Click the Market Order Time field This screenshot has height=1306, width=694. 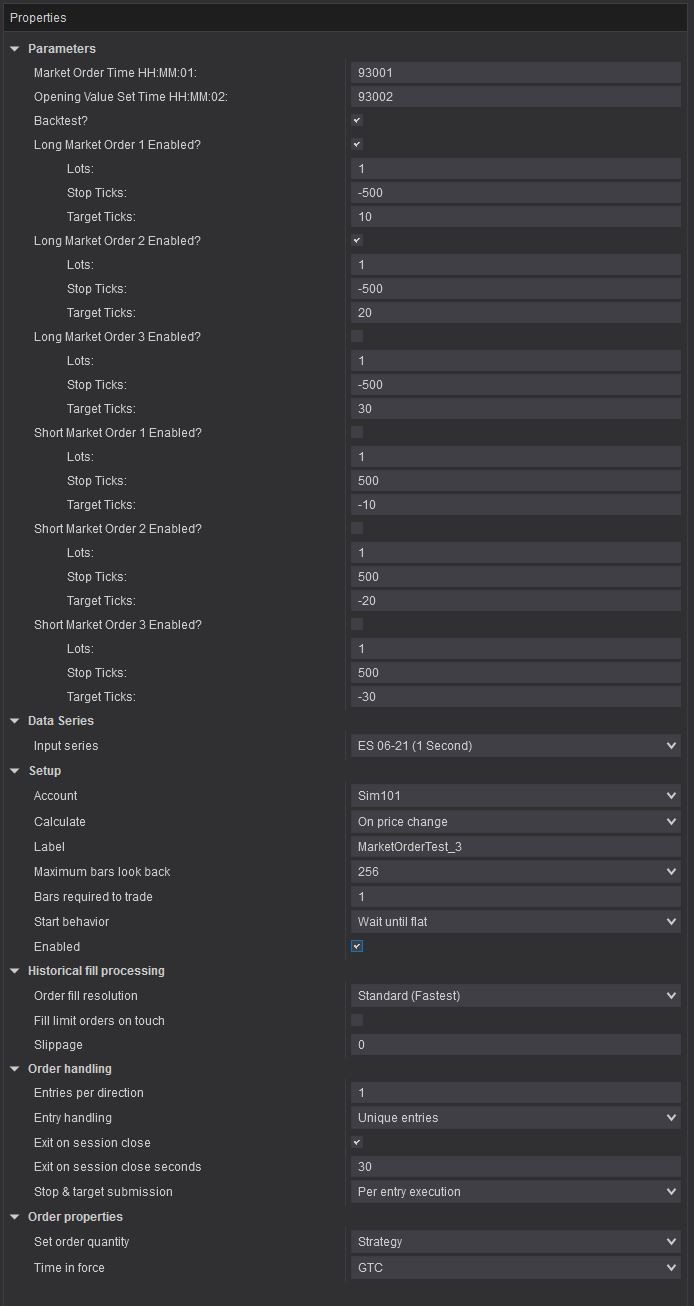pos(515,73)
